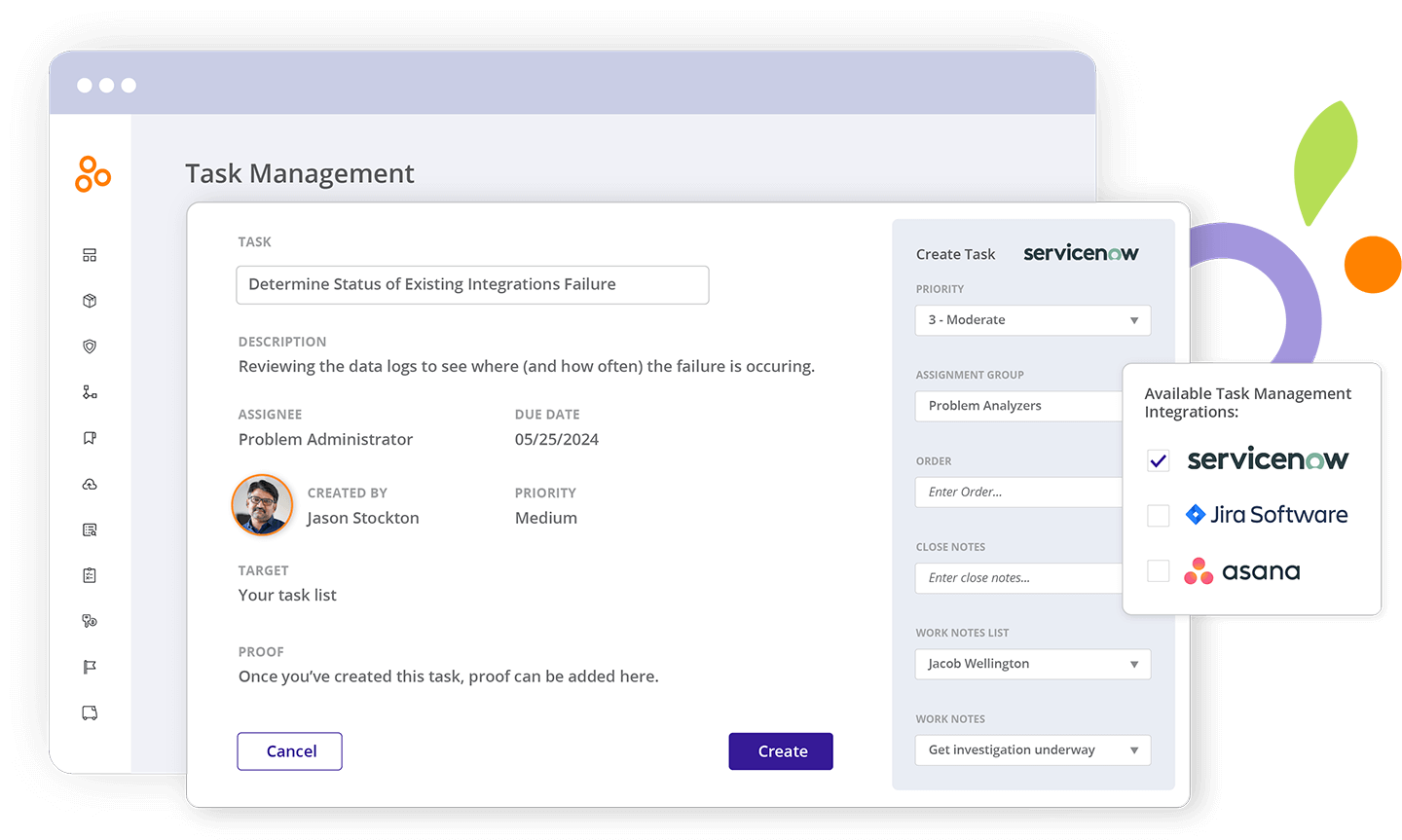Open the Priority dropdown showing 3 - Moderate

tap(1033, 320)
